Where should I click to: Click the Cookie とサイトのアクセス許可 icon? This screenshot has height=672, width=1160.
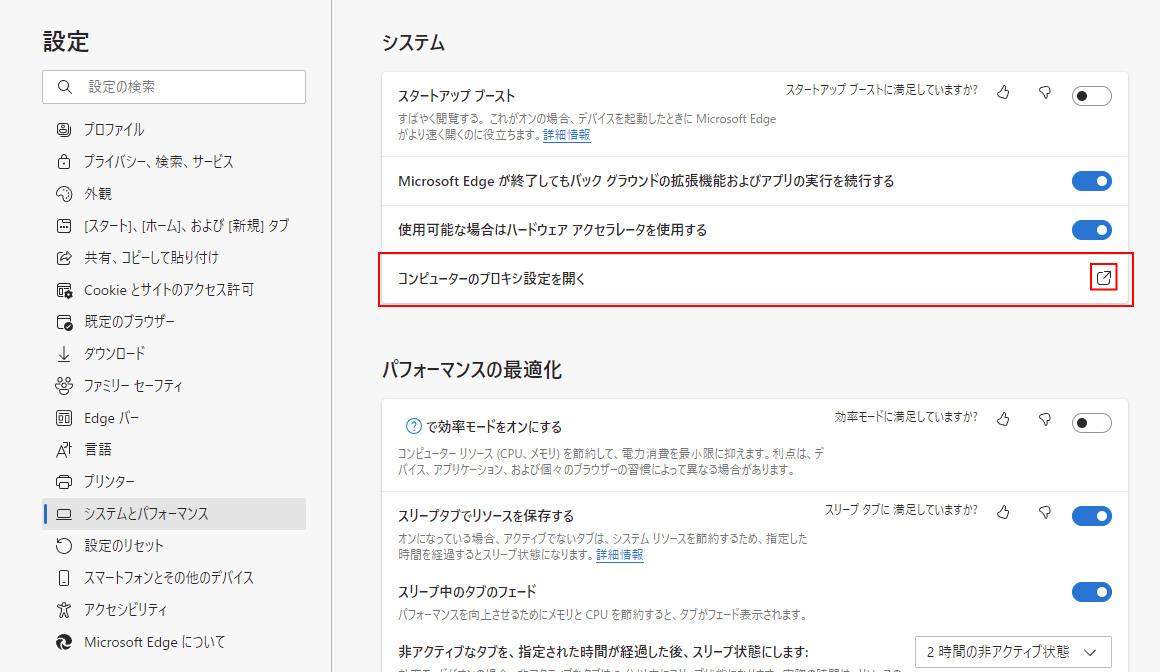pos(64,290)
